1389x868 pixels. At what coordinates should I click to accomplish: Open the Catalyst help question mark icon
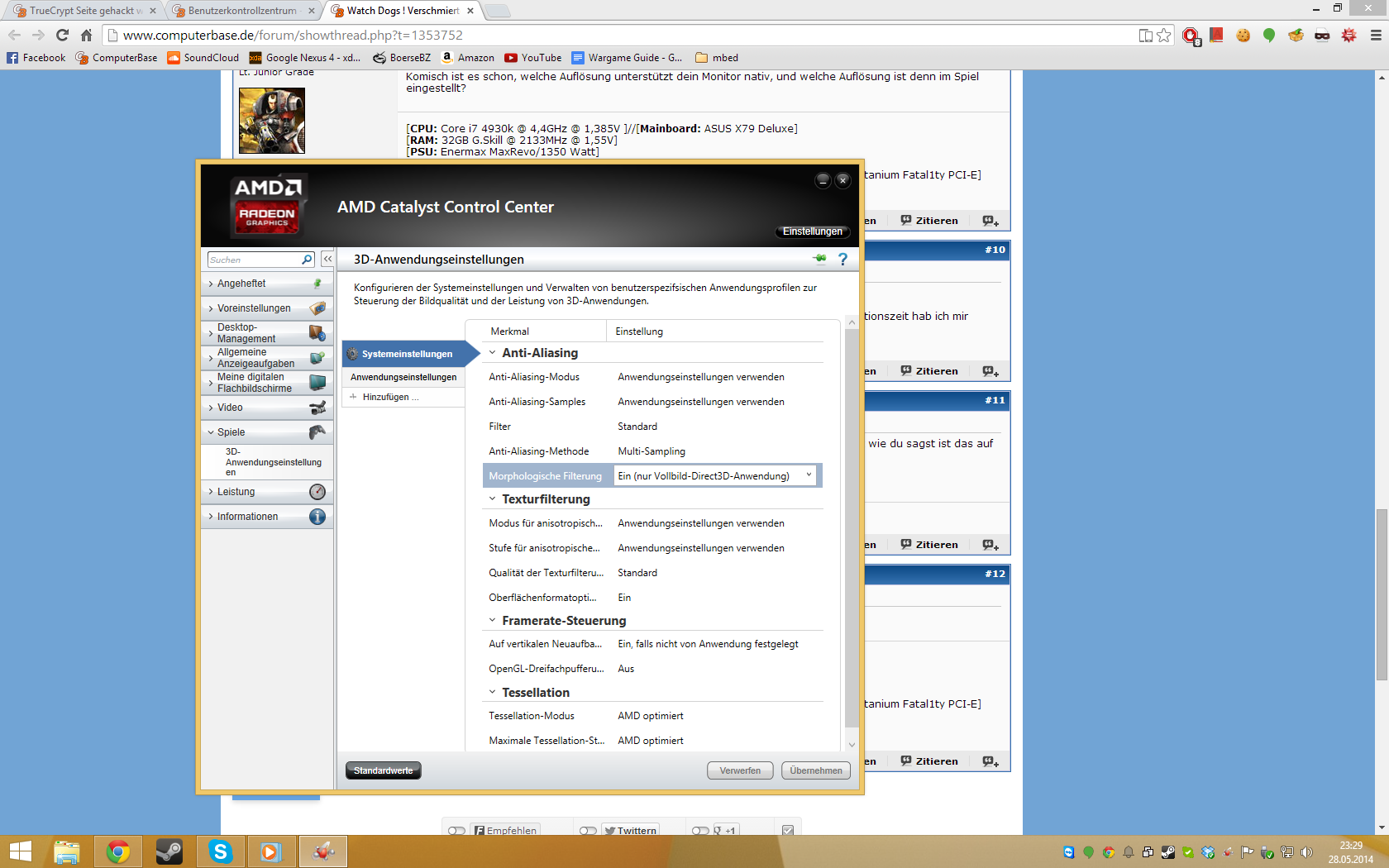842,260
